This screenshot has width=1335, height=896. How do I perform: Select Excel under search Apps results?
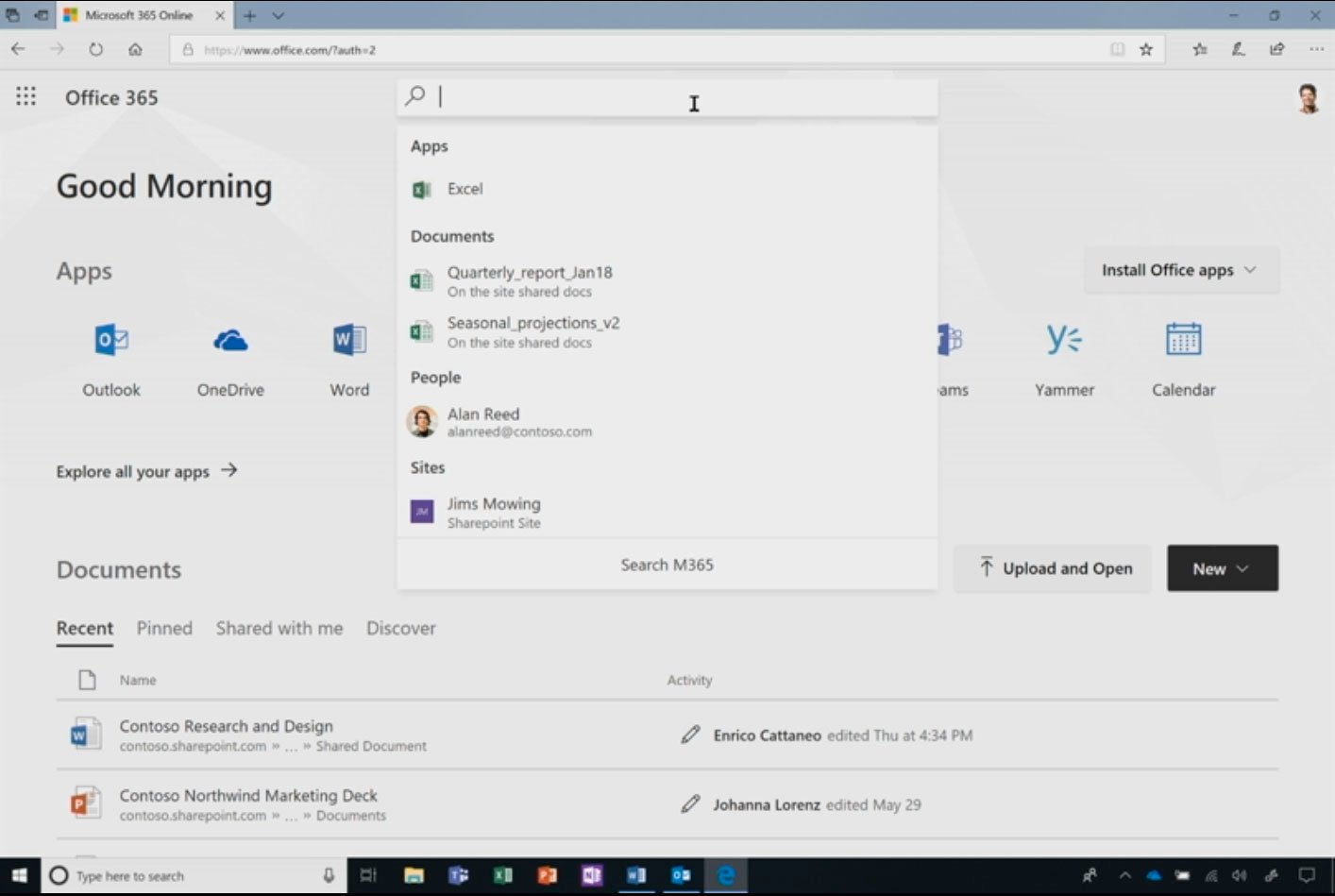pyautogui.click(x=465, y=188)
